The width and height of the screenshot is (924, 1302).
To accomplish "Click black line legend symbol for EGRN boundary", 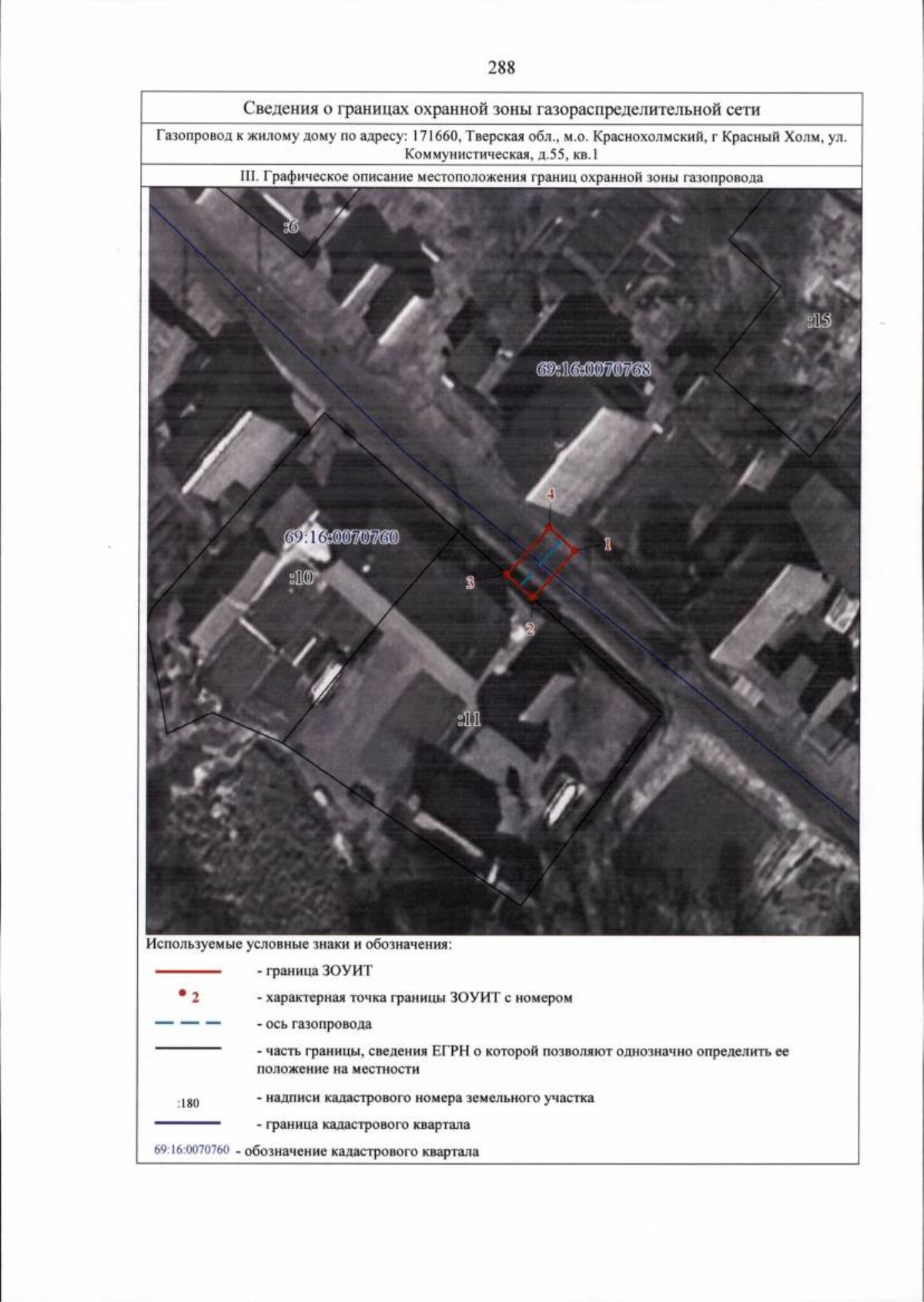I will pos(188,1049).
